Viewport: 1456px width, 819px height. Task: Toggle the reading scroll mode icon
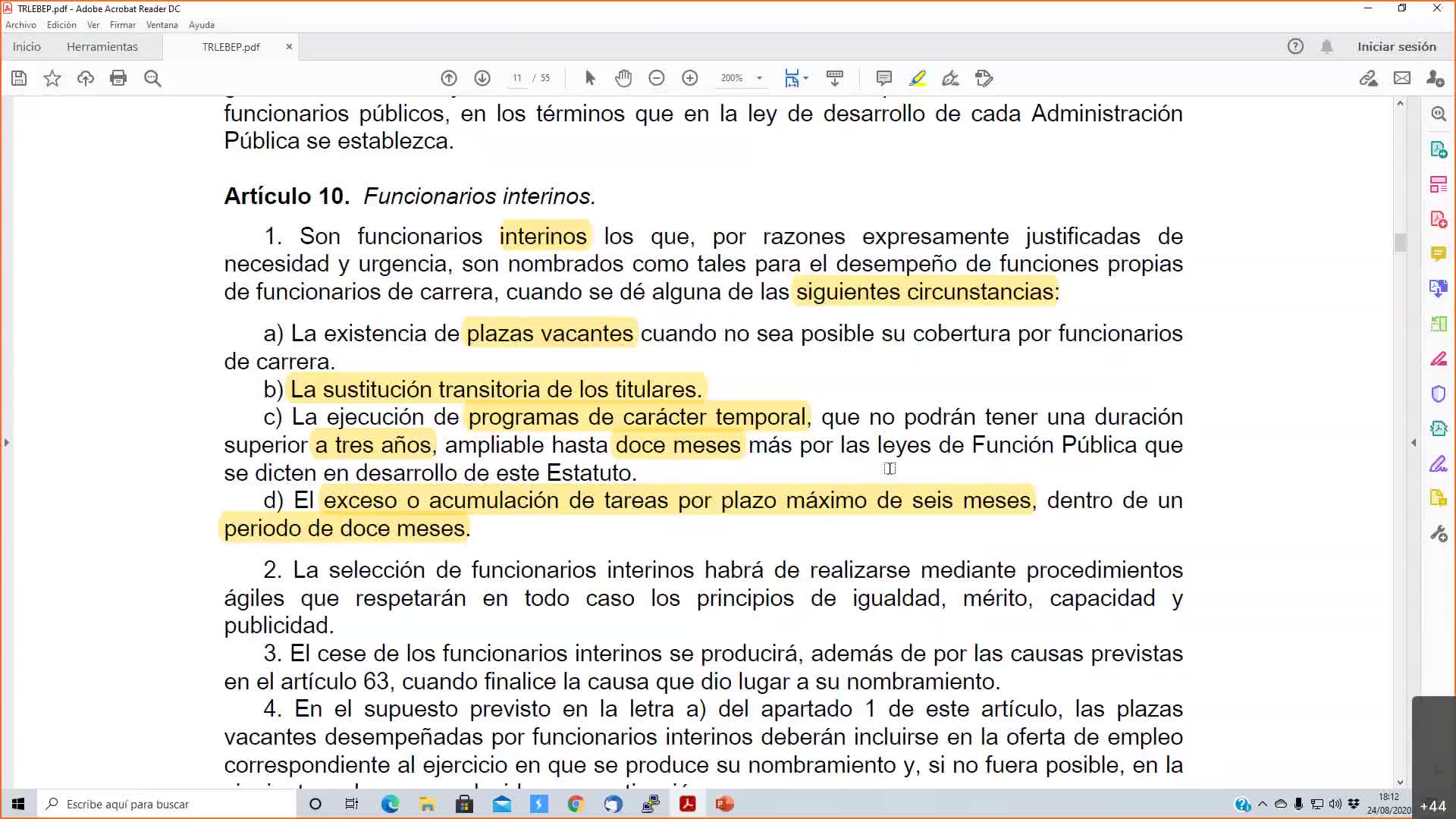[835, 78]
